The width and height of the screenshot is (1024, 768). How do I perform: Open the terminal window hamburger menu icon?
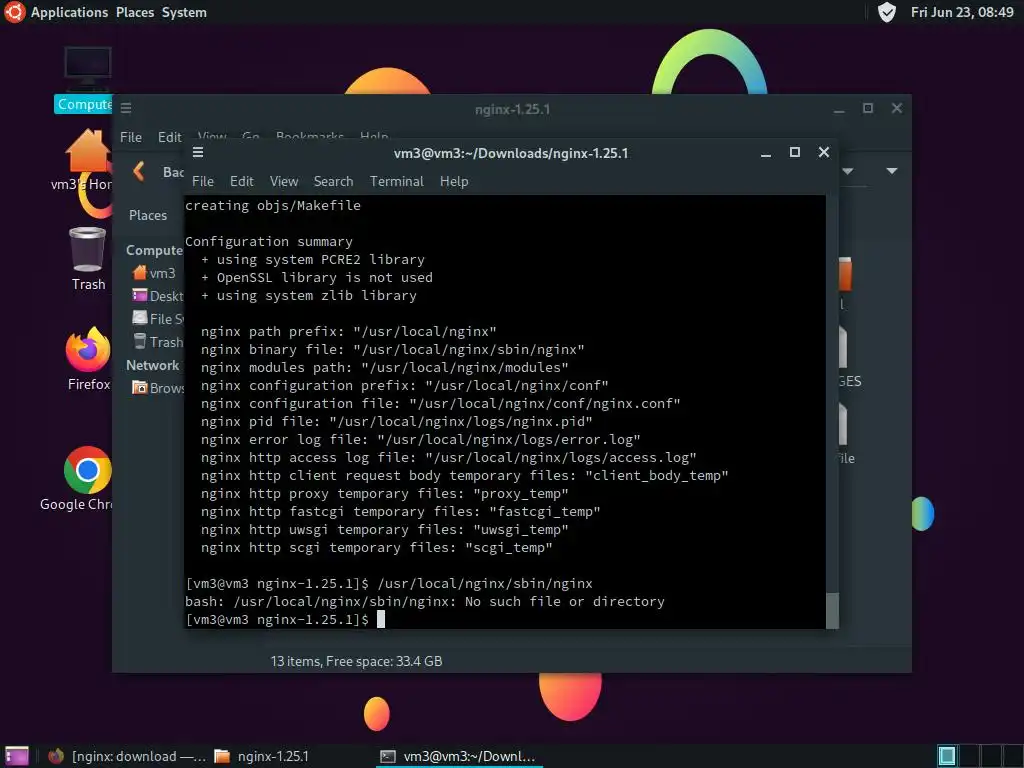[x=198, y=152]
